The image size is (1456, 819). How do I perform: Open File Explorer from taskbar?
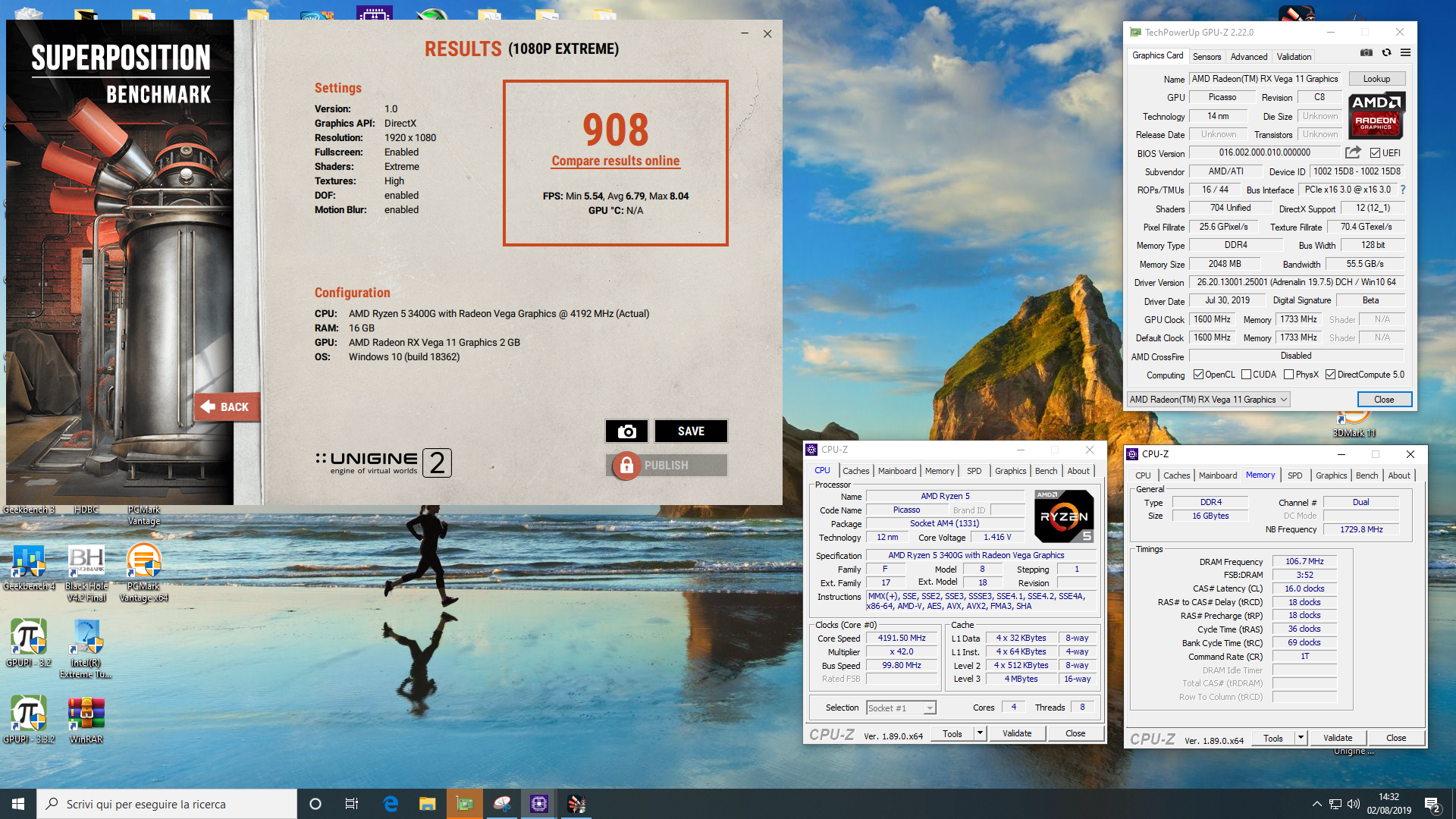click(x=428, y=804)
